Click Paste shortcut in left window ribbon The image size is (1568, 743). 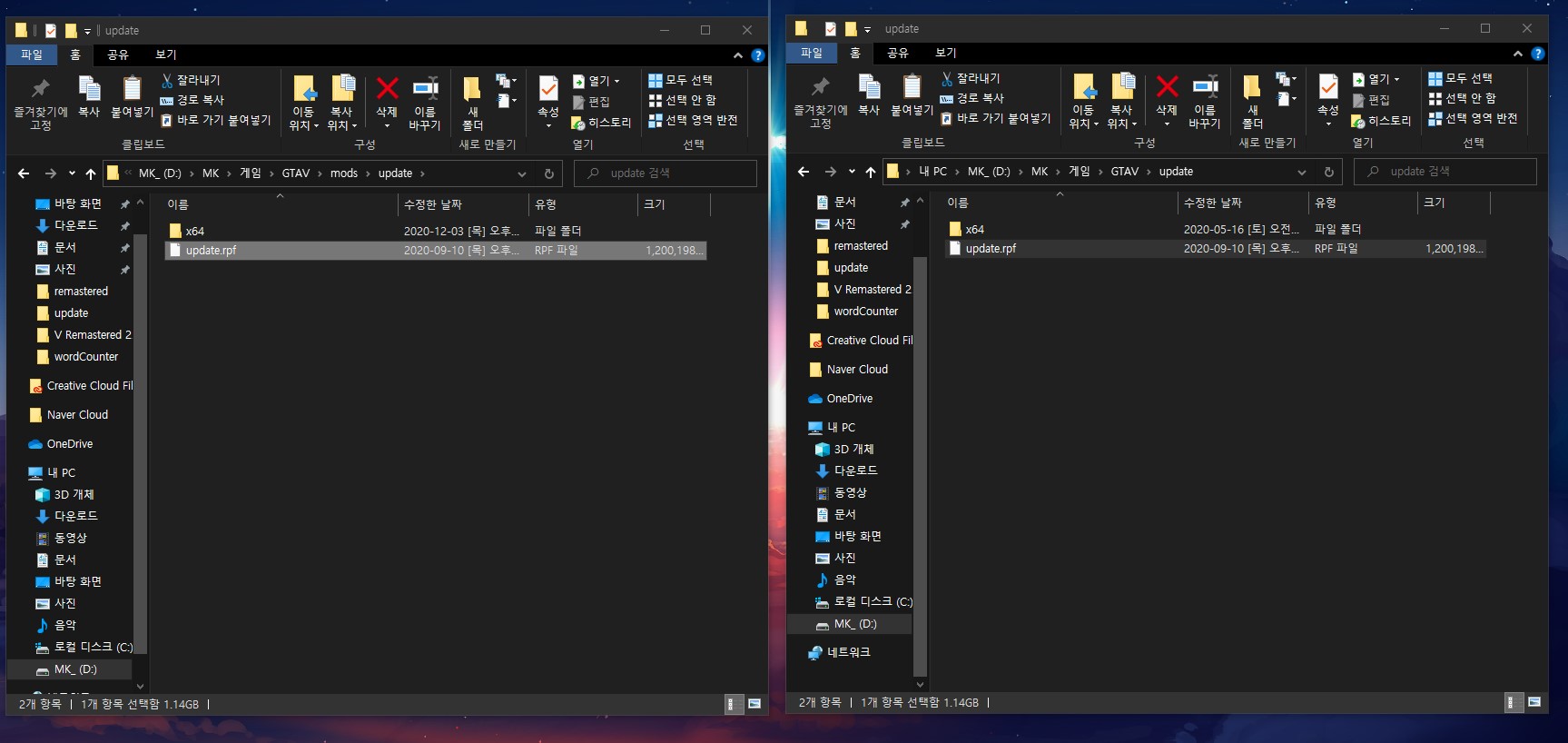pyautogui.click(x=216, y=120)
